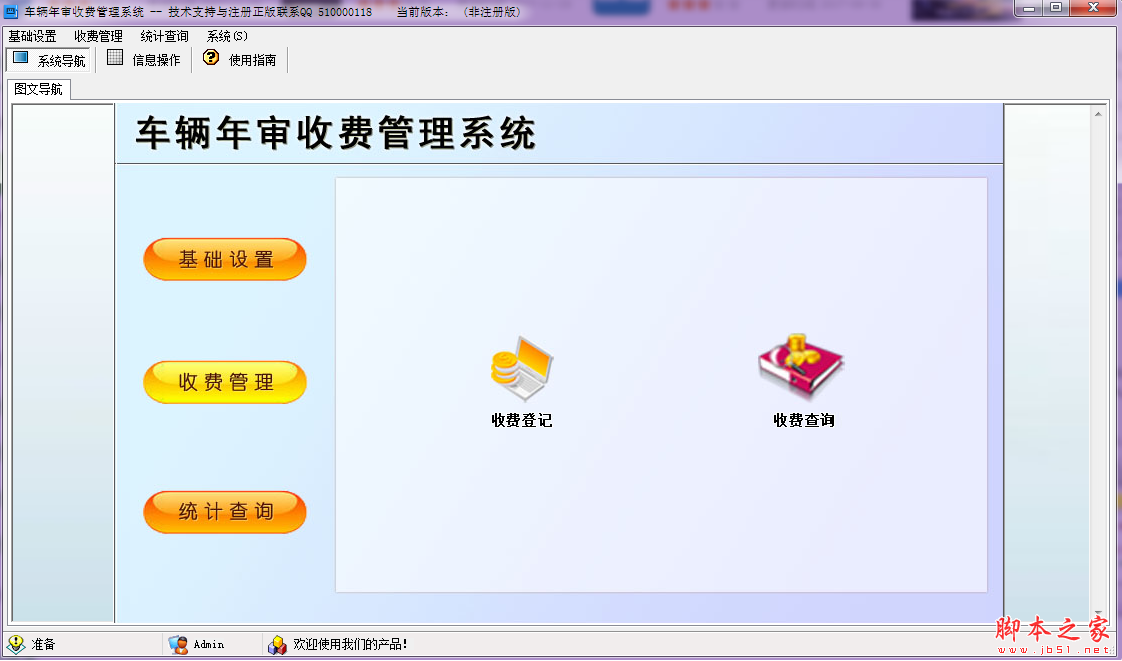Open the 收费查询 (fee inquiry) icon
Image resolution: width=1122 pixels, height=661 pixels.
[x=800, y=365]
